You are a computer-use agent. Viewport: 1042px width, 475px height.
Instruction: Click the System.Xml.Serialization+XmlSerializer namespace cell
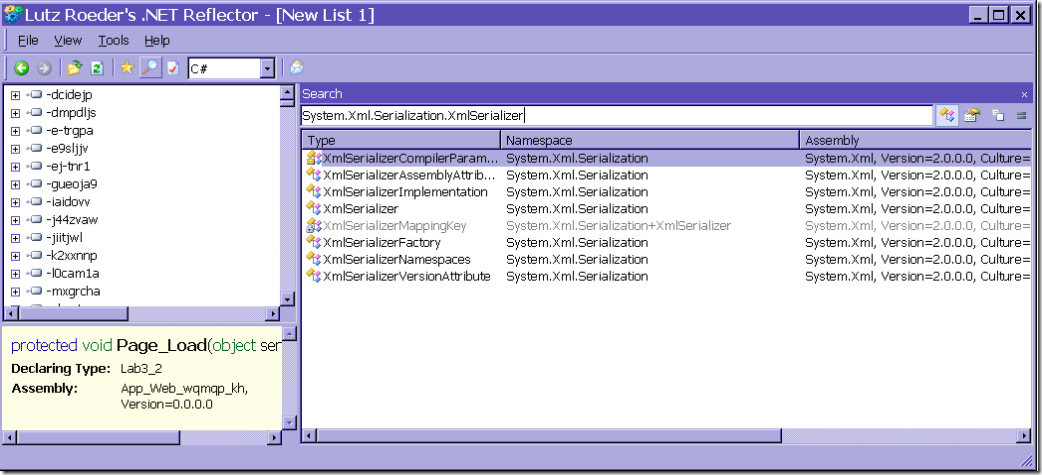click(618, 226)
